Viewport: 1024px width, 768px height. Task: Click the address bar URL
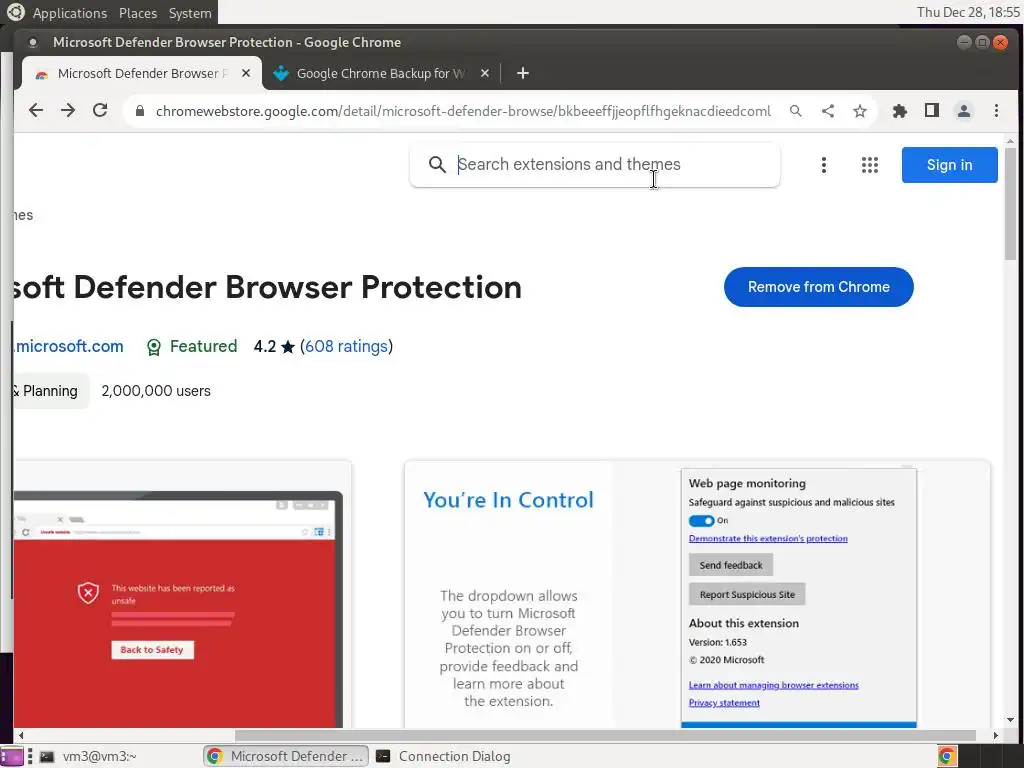463,111
